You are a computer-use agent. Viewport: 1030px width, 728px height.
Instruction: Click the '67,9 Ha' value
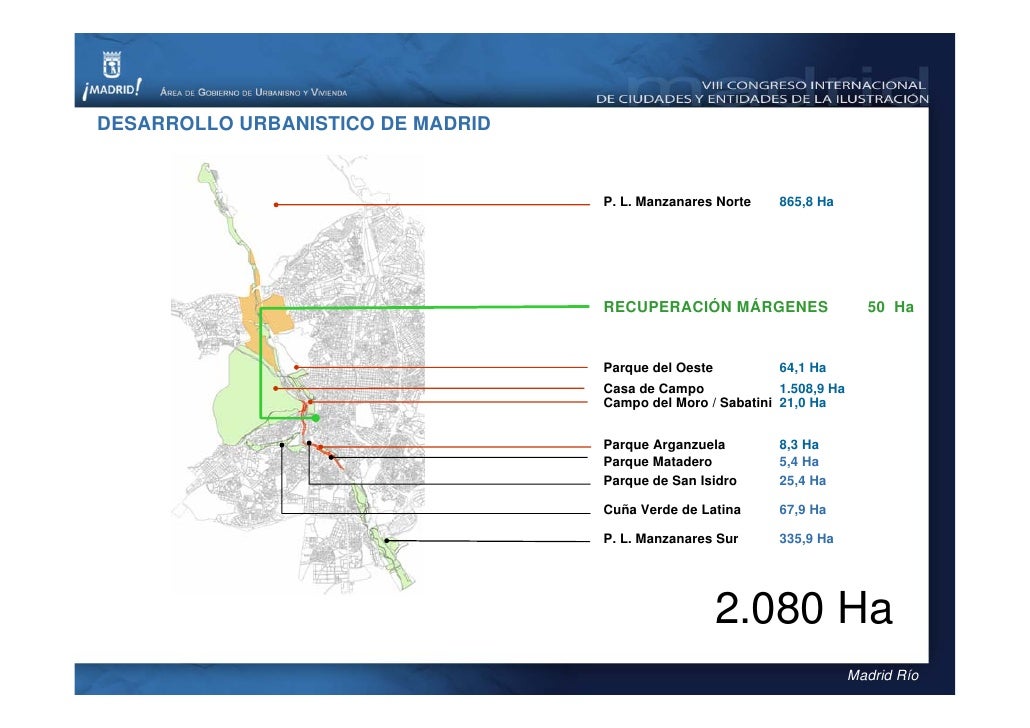pyautogui.click(x=802, y=510)
